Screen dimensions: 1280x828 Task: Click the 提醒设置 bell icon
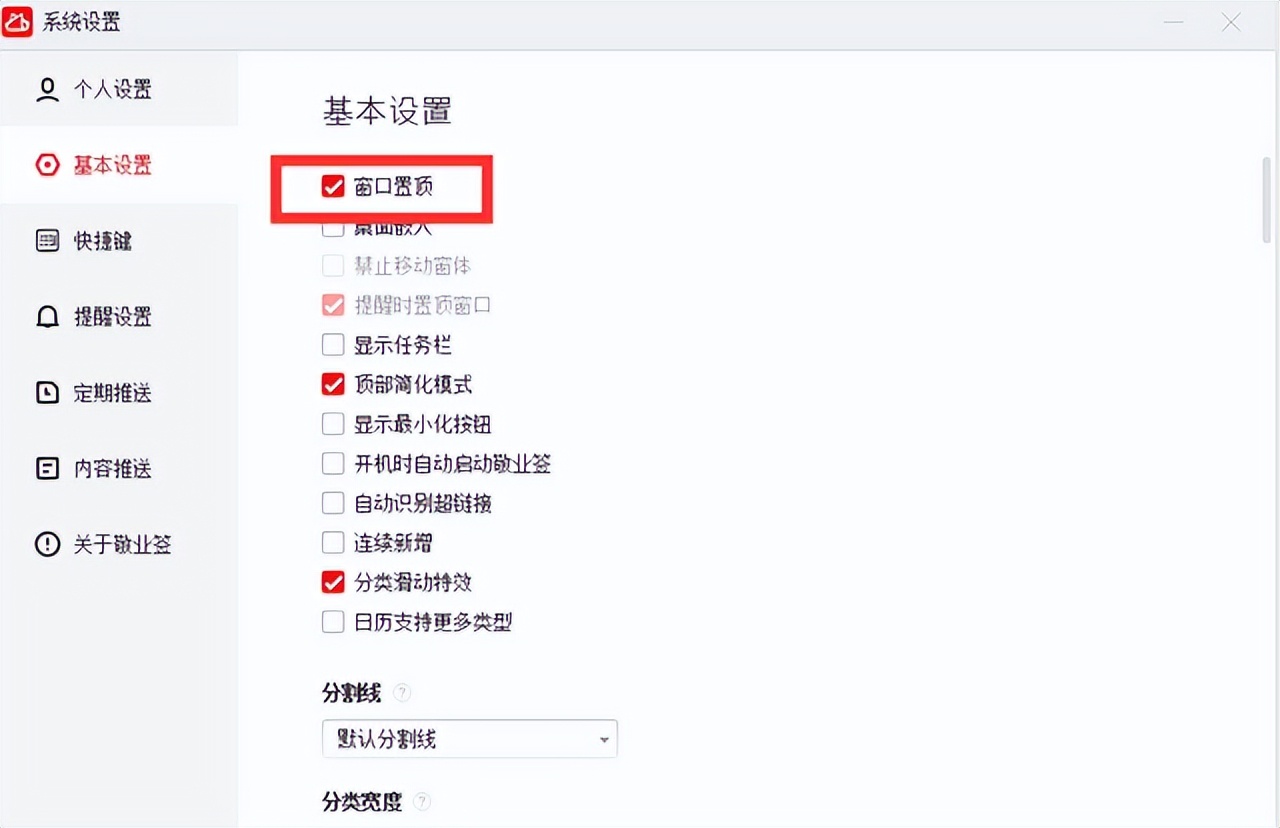click(47, 317)
